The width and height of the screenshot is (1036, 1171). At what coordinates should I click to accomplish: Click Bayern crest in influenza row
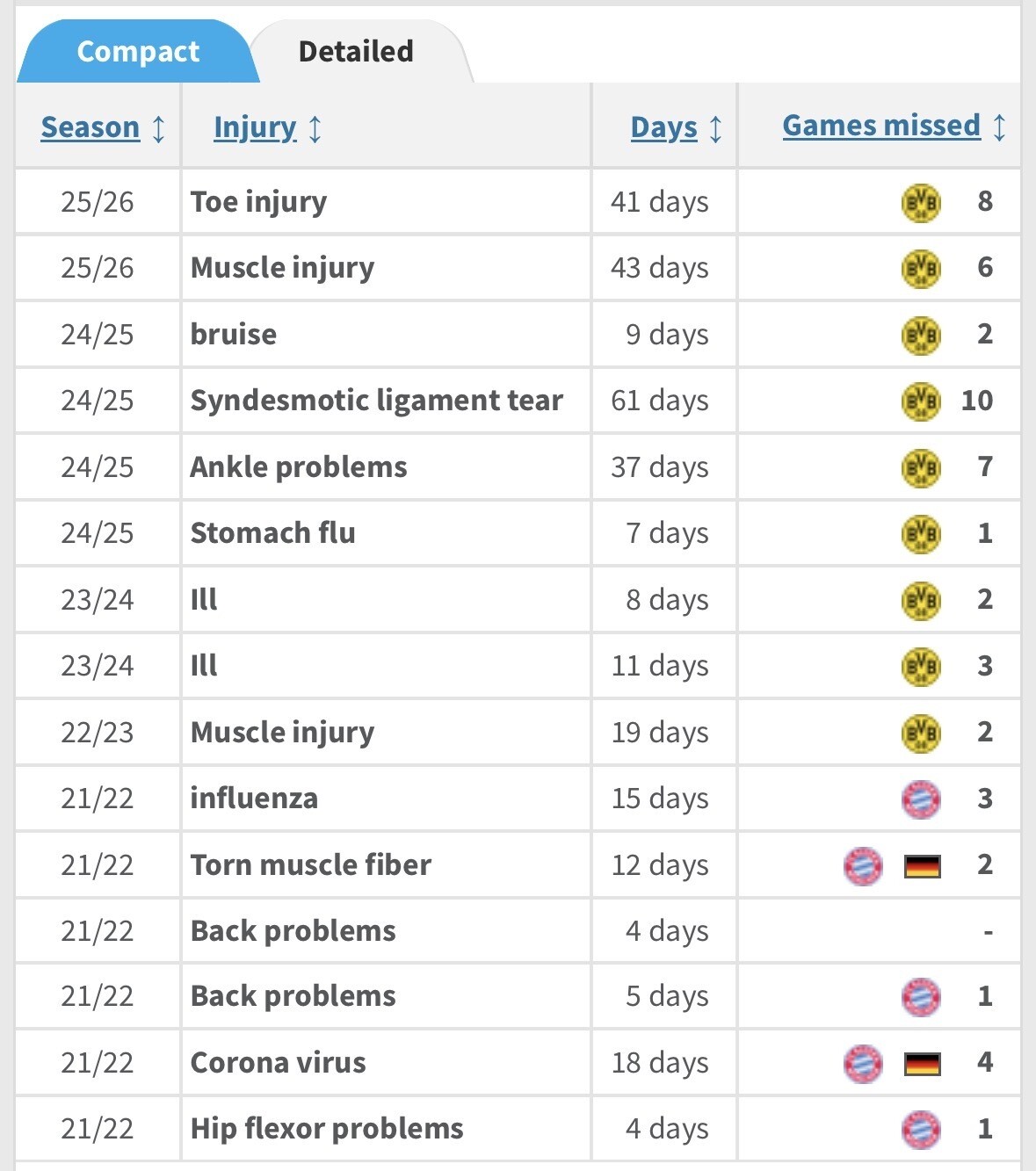pyautogui.click(x=921, y=799)
